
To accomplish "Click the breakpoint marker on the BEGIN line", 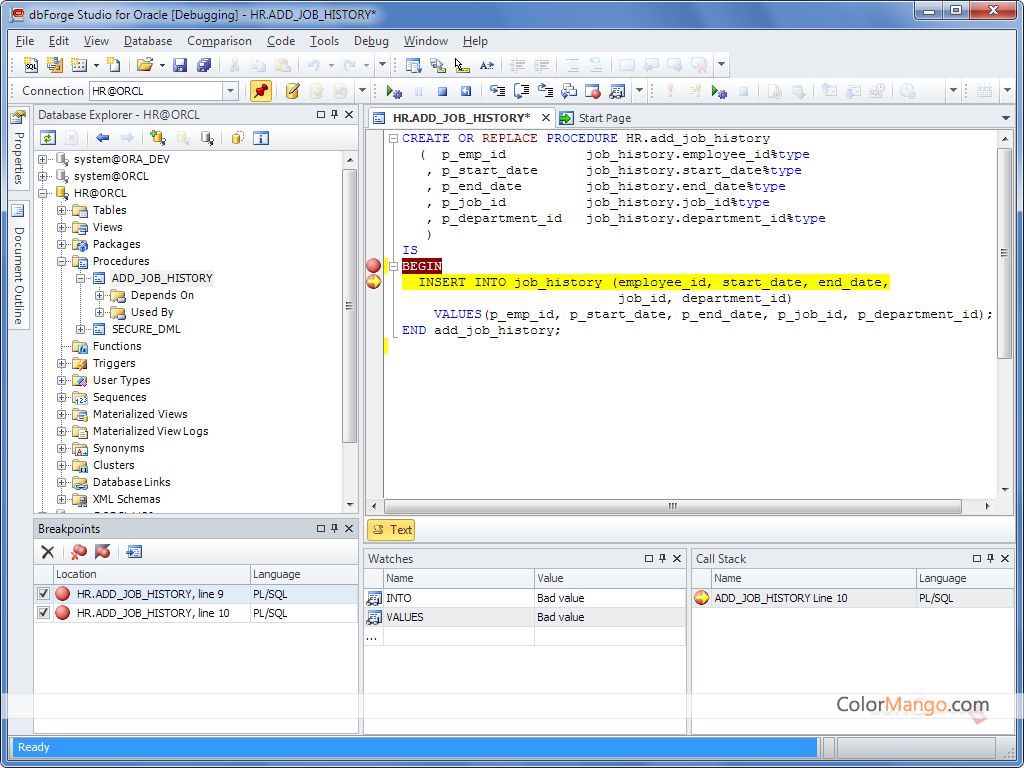I will click(x=373, y=266).
